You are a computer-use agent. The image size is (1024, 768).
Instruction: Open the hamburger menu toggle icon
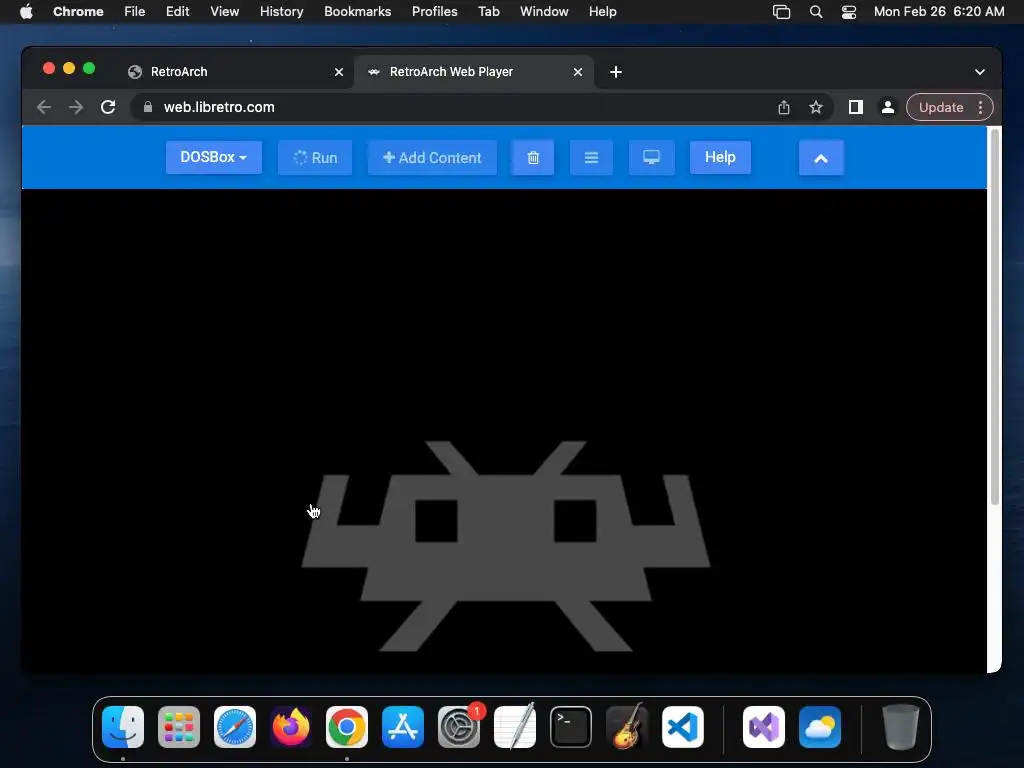(591, 157)
